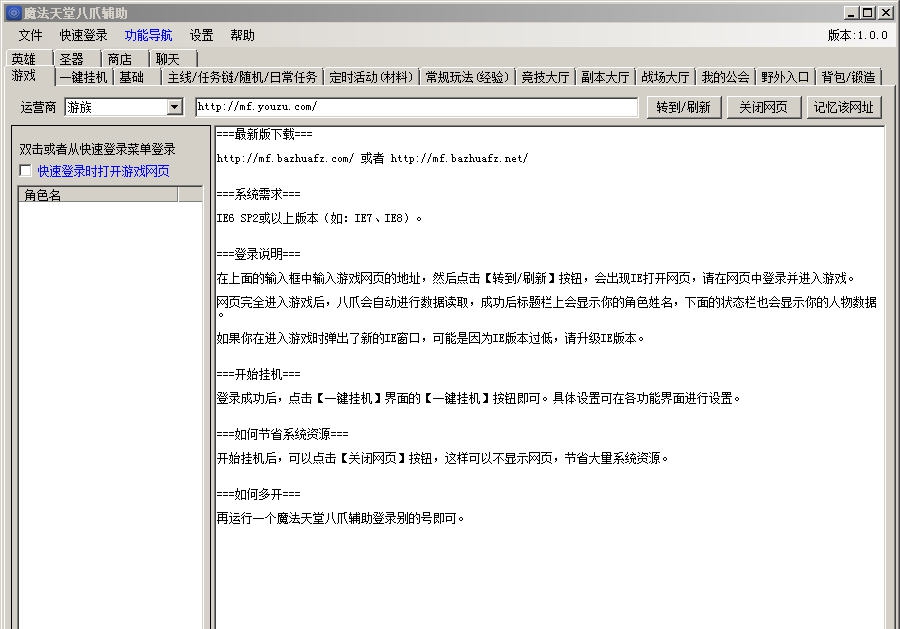
Task: Open the 商店 tab
Action: click(x=121, y=58)
